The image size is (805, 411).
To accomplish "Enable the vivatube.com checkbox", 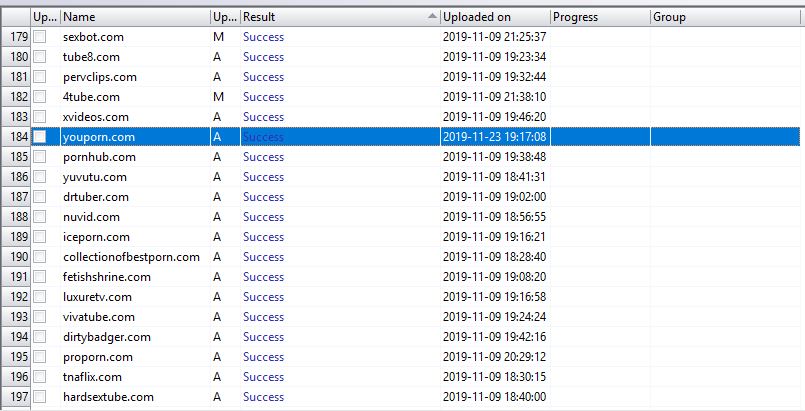I will (40, 317).
